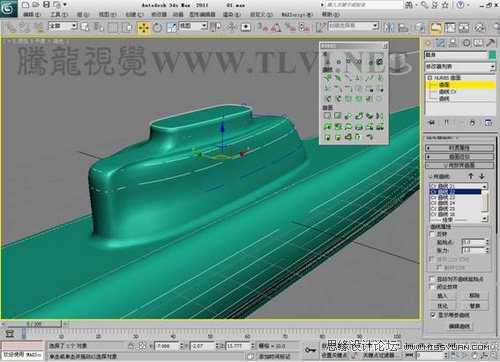Click the Set Key large key icon

310,350
